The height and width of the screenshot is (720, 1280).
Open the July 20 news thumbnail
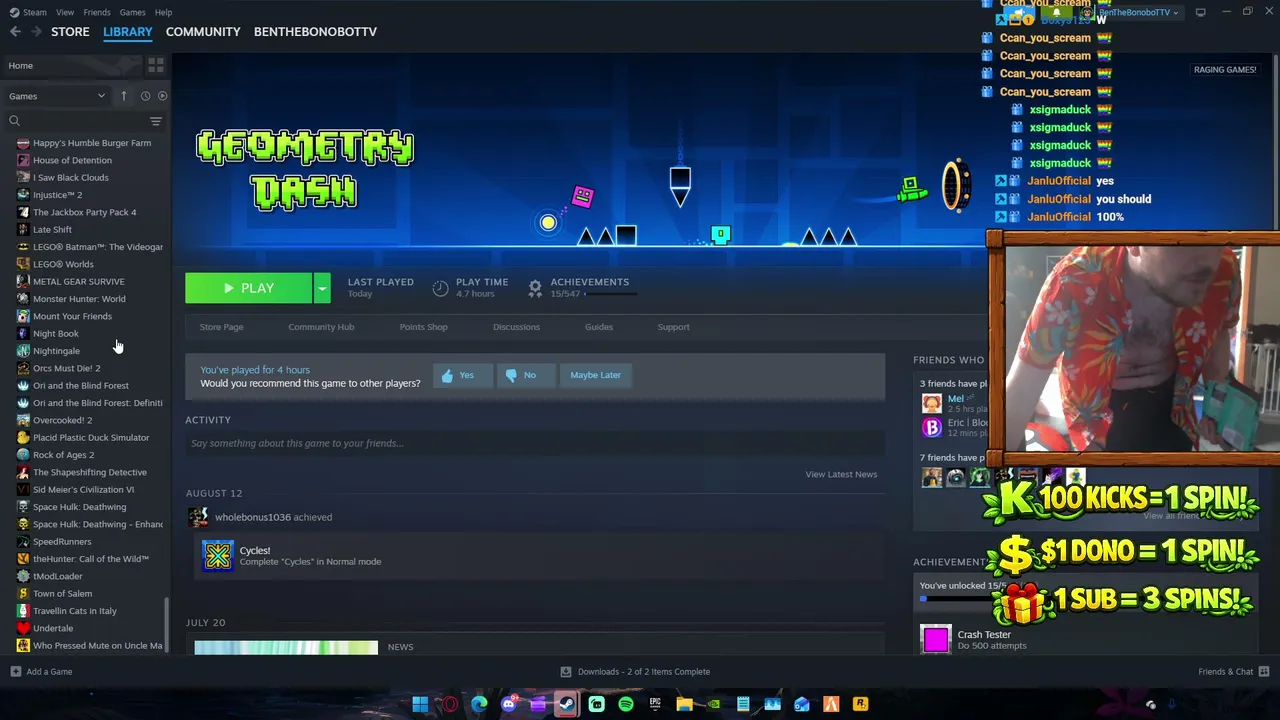286,647
